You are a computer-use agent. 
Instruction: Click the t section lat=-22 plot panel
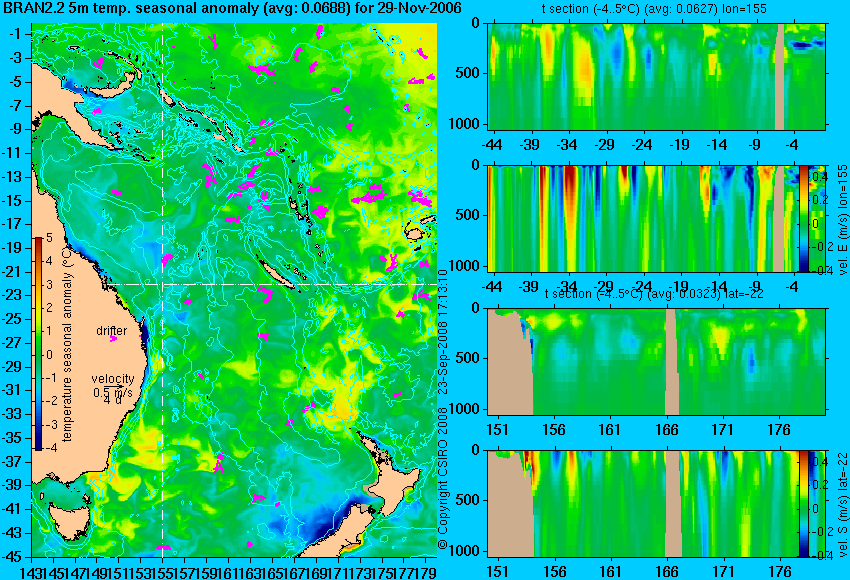coord(657,362)
